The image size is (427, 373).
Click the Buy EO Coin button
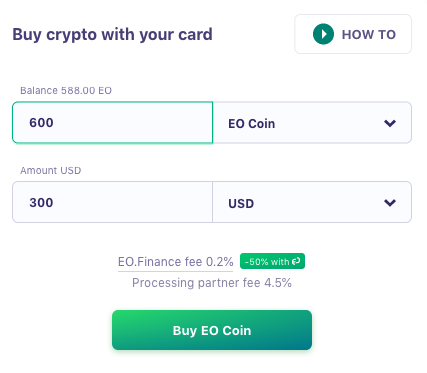pos(212,330)
